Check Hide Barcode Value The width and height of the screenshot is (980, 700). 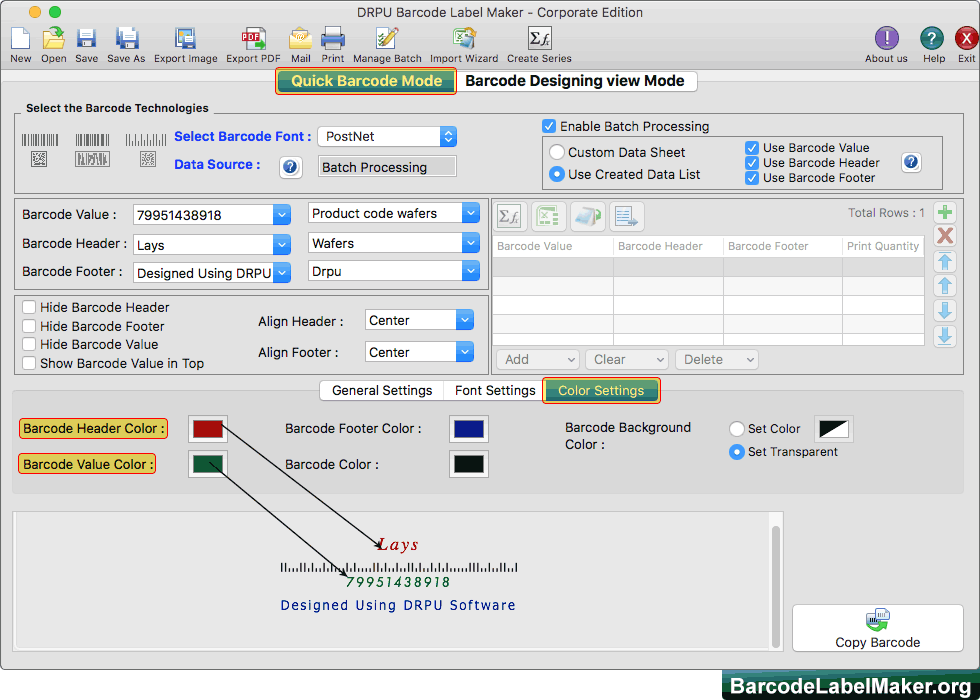pyautogui.click(x=29, y=344)
